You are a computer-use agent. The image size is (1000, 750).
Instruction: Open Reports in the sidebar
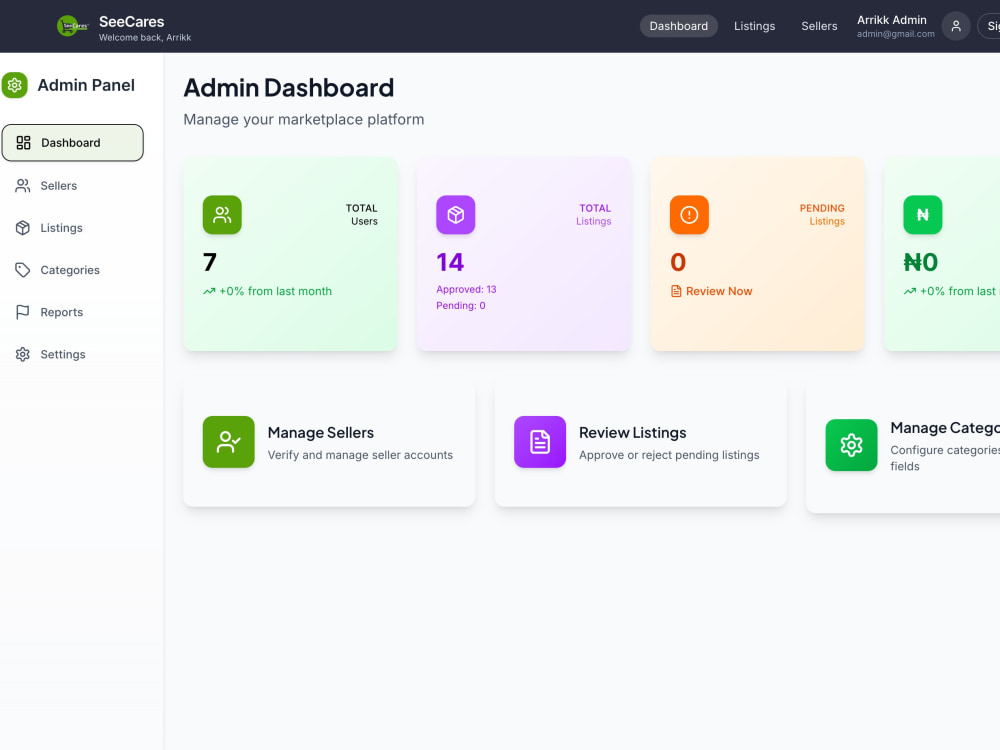73,312
